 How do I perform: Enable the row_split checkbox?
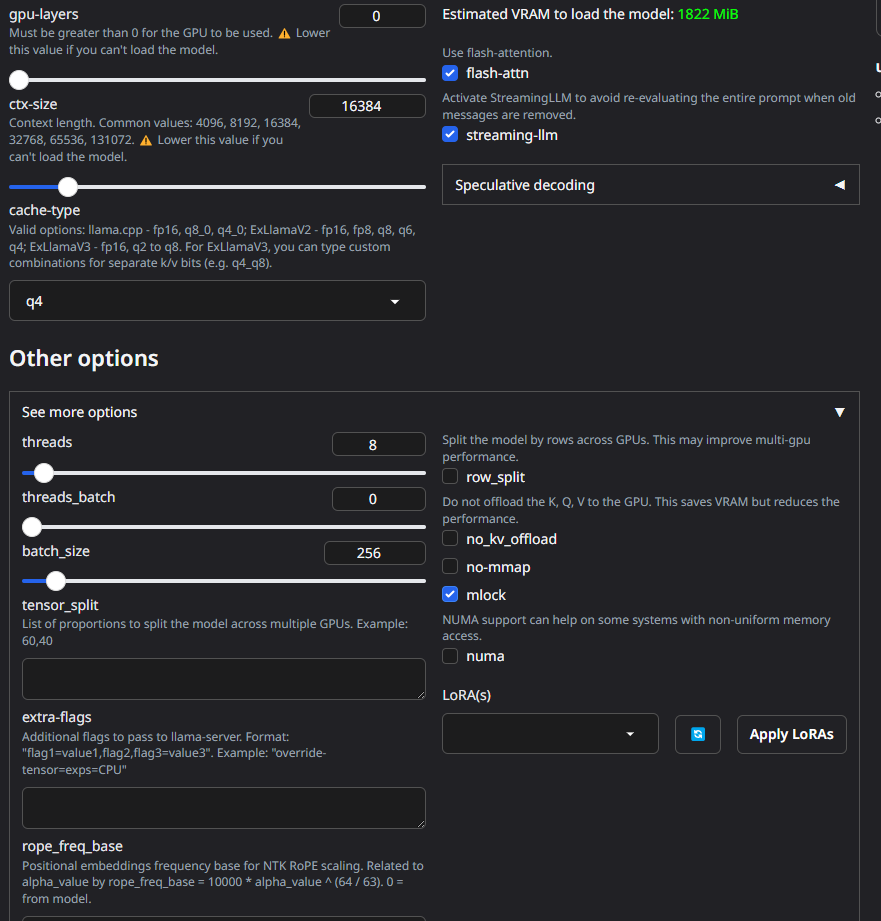pos(450,476)
